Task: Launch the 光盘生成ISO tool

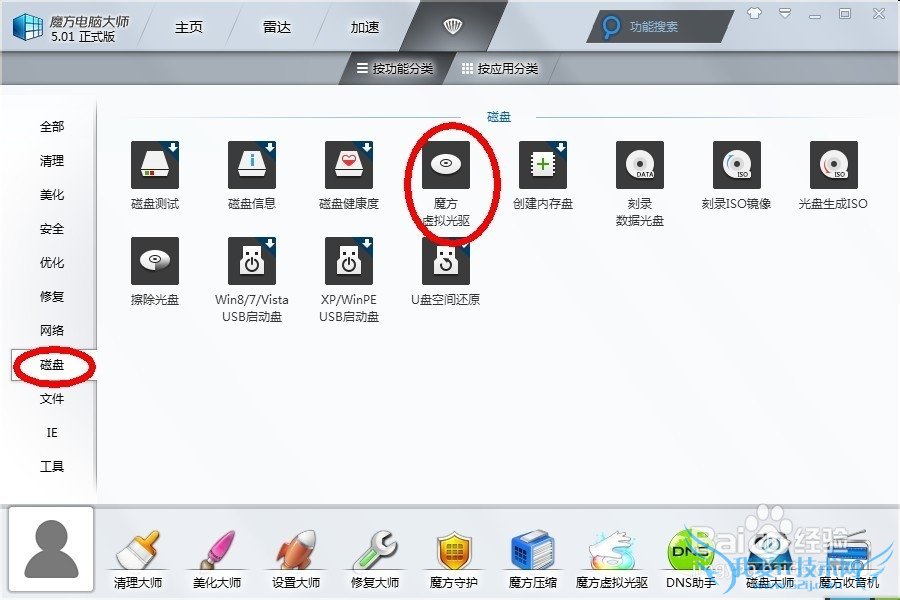Action: [834, 165]
